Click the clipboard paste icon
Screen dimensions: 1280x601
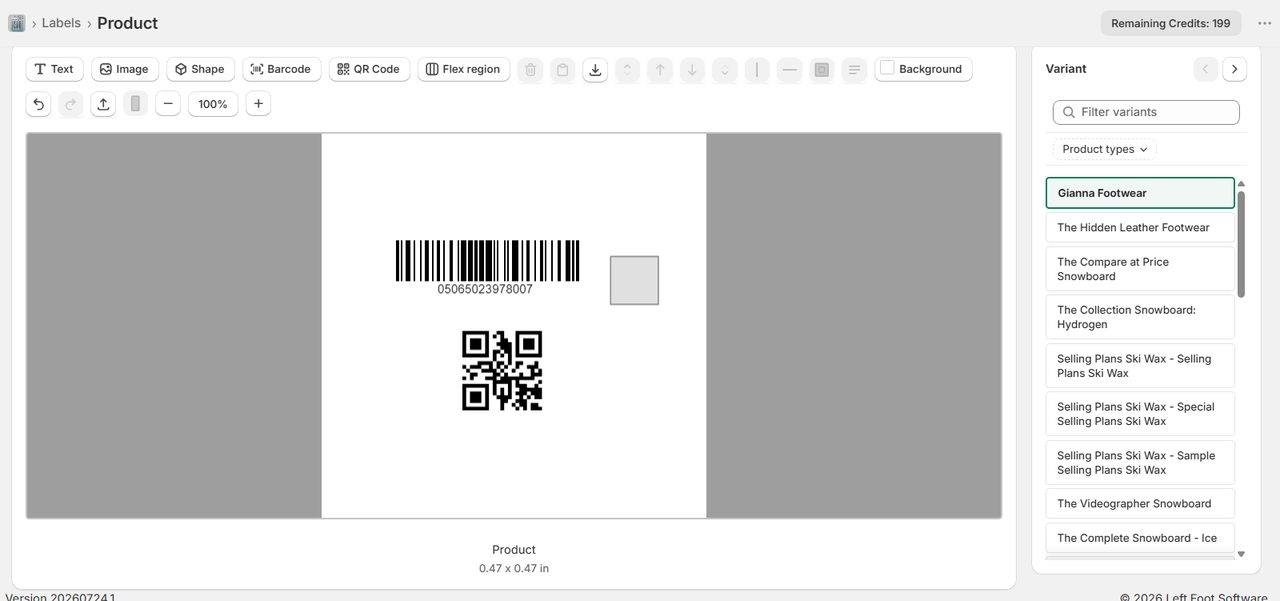[x=563, y=70]
